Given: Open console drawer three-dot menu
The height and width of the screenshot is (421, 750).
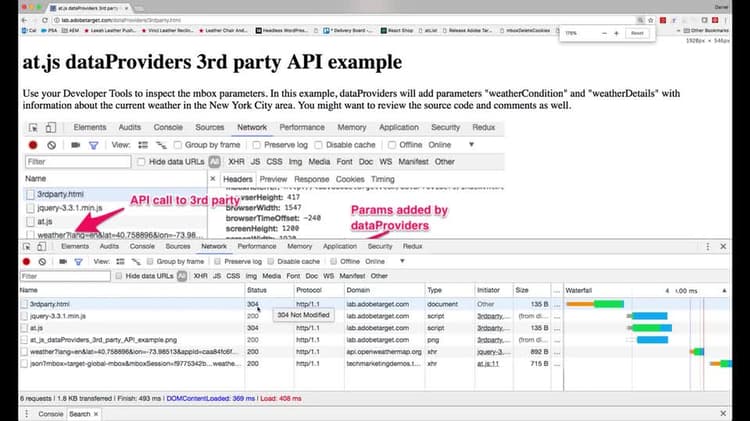Looking at the screenshot, I should pos(27,414).
